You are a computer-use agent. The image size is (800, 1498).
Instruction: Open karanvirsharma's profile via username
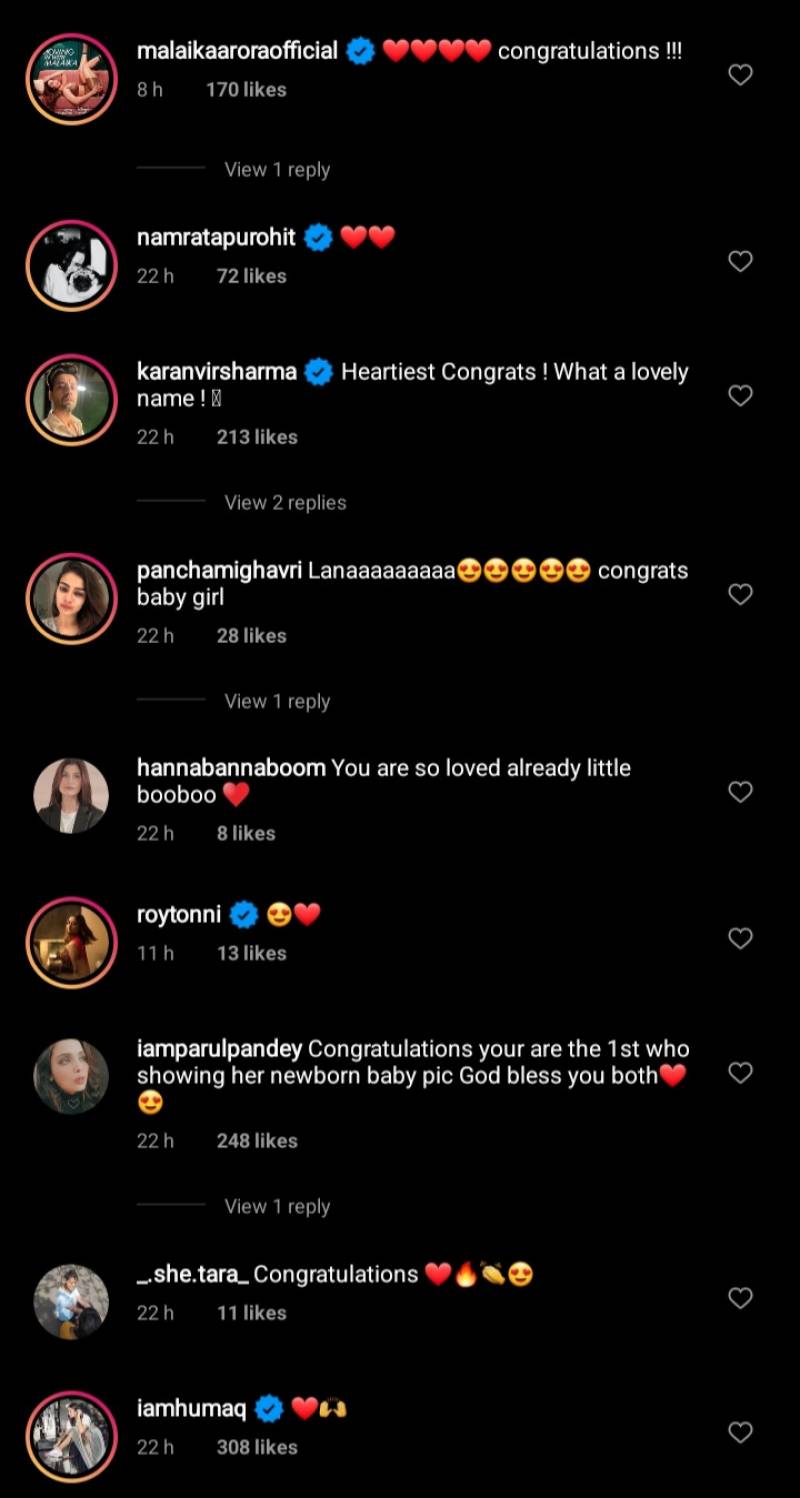pos(216,372)
